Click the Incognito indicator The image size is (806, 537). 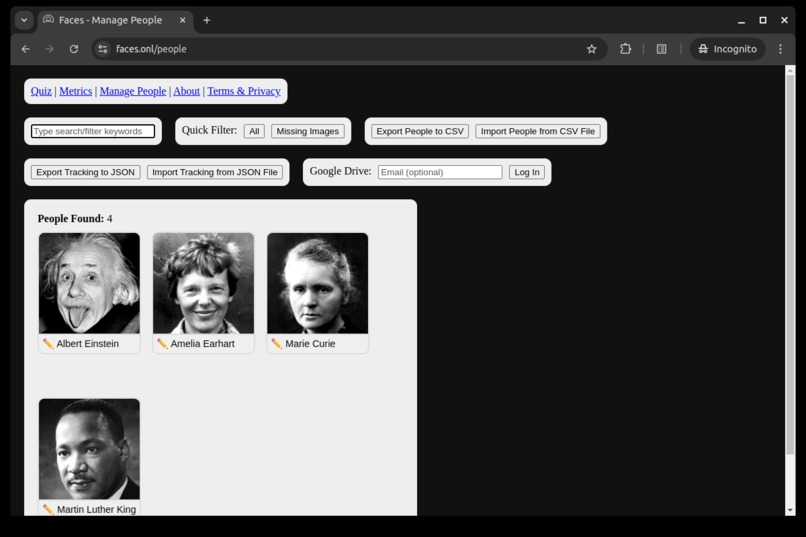[x=727, y=49]
